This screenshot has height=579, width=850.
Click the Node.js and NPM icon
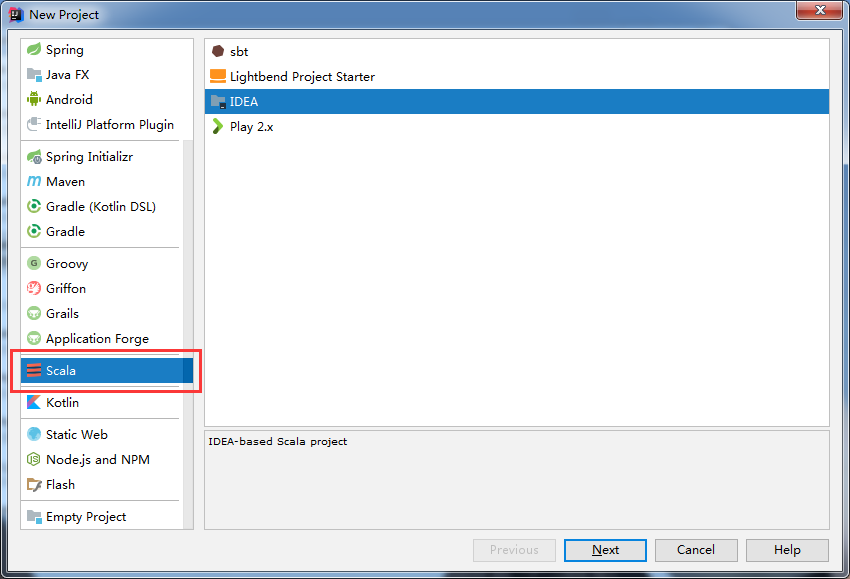[x=34, y=459]
